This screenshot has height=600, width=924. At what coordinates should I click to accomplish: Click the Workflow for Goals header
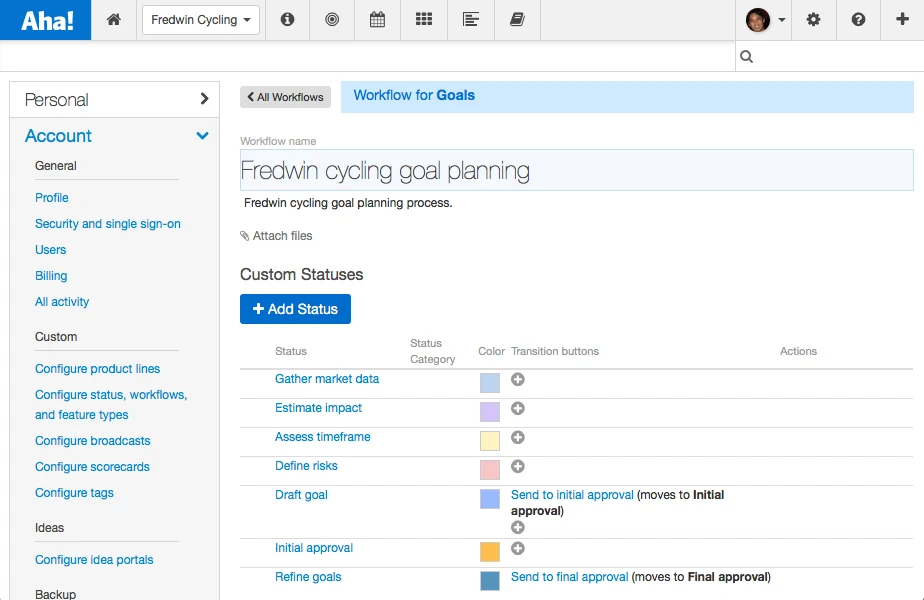click(627, 97)
